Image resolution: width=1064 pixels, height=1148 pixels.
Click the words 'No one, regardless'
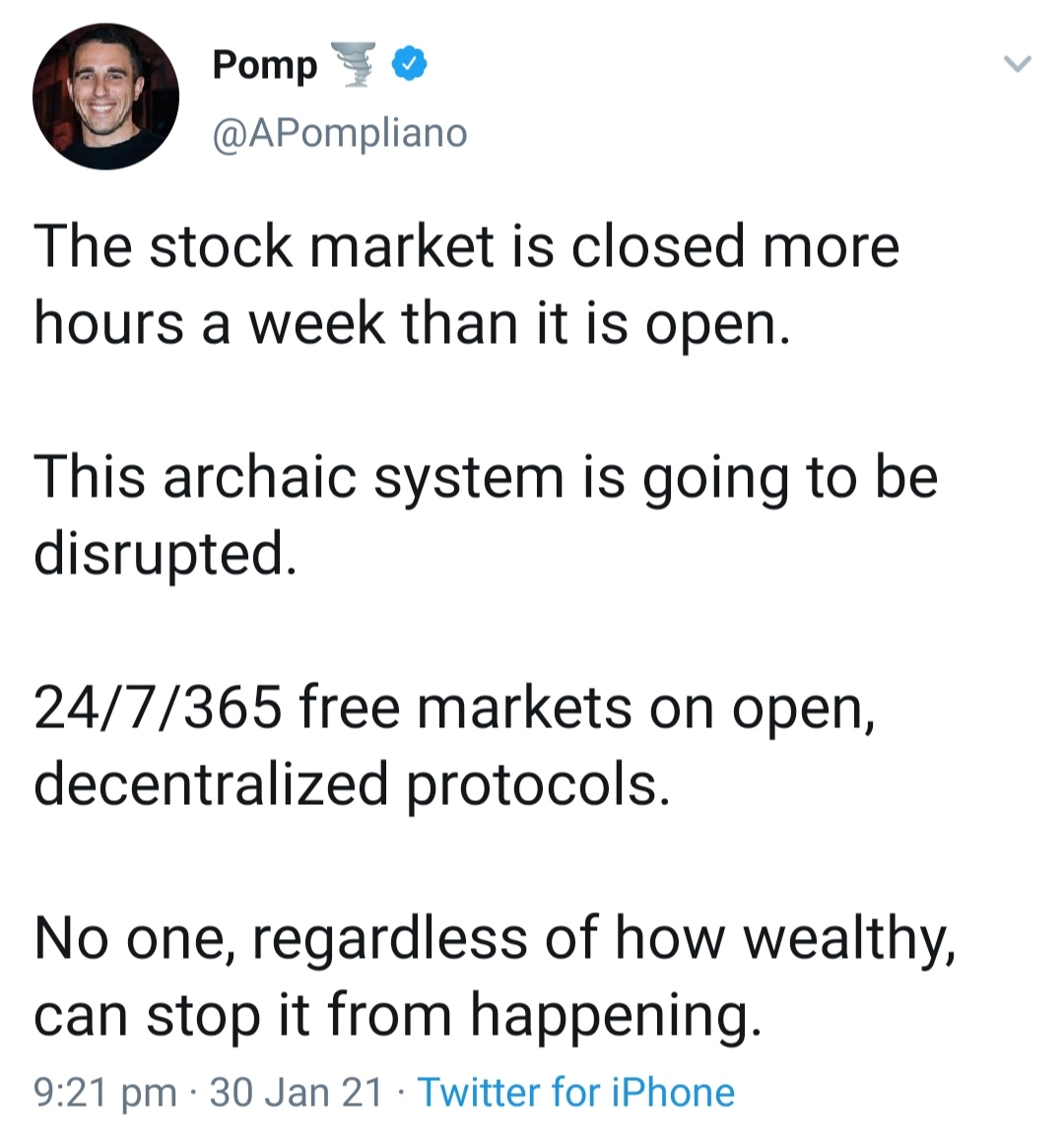click(281, 938)
